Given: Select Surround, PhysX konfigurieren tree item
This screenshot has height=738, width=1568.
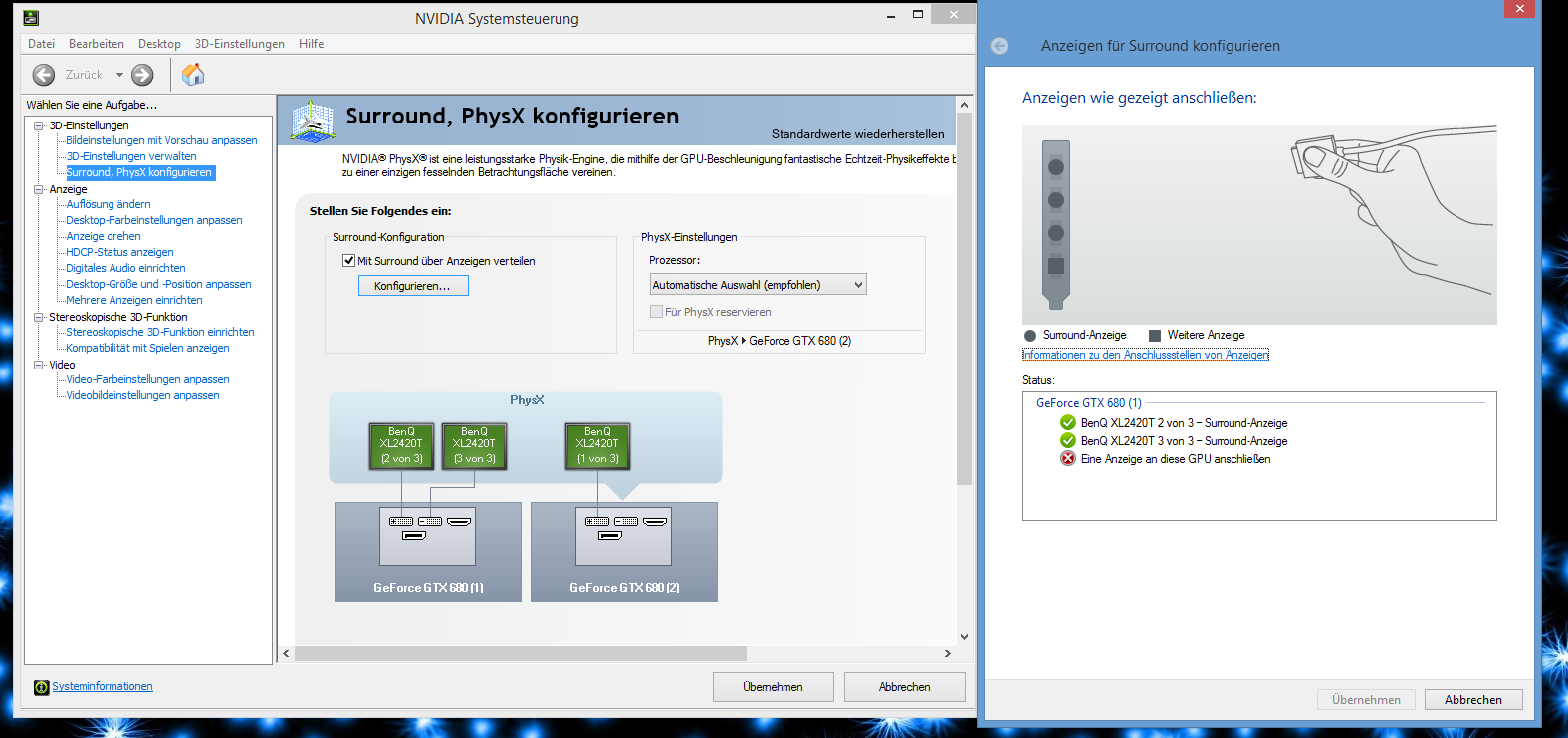Looking at the screenshot, I should pos(139,172).
